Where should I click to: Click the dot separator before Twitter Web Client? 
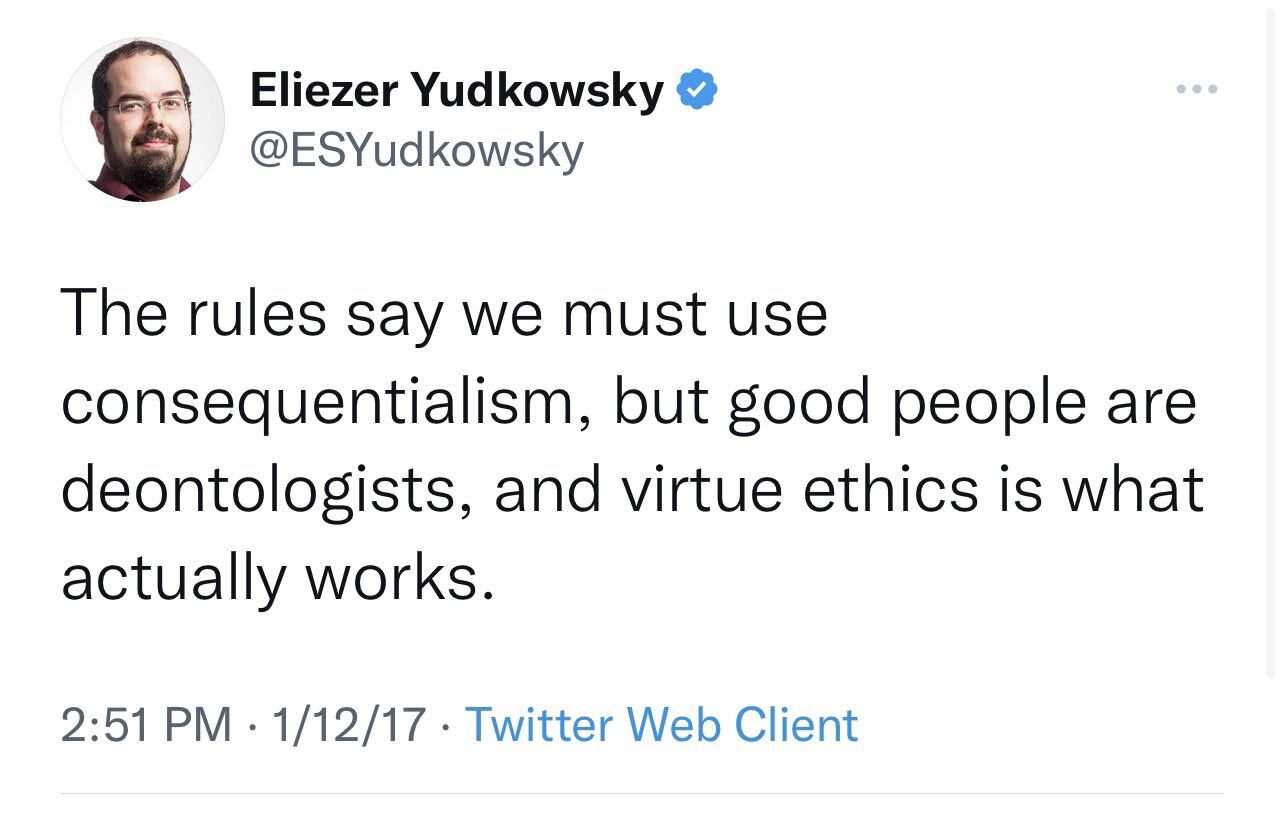click(447, 725)
